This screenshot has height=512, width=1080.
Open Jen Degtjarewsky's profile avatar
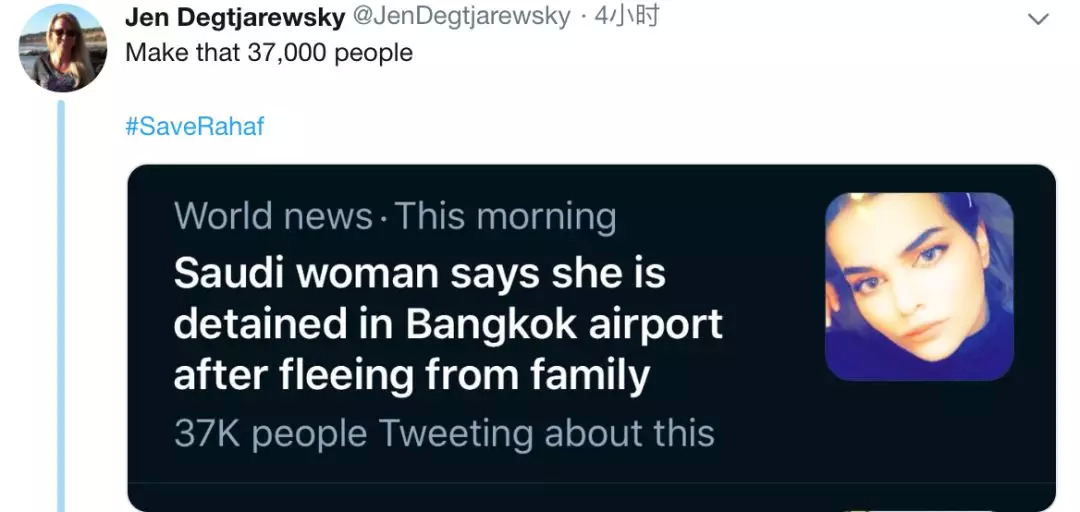(62, 49)
